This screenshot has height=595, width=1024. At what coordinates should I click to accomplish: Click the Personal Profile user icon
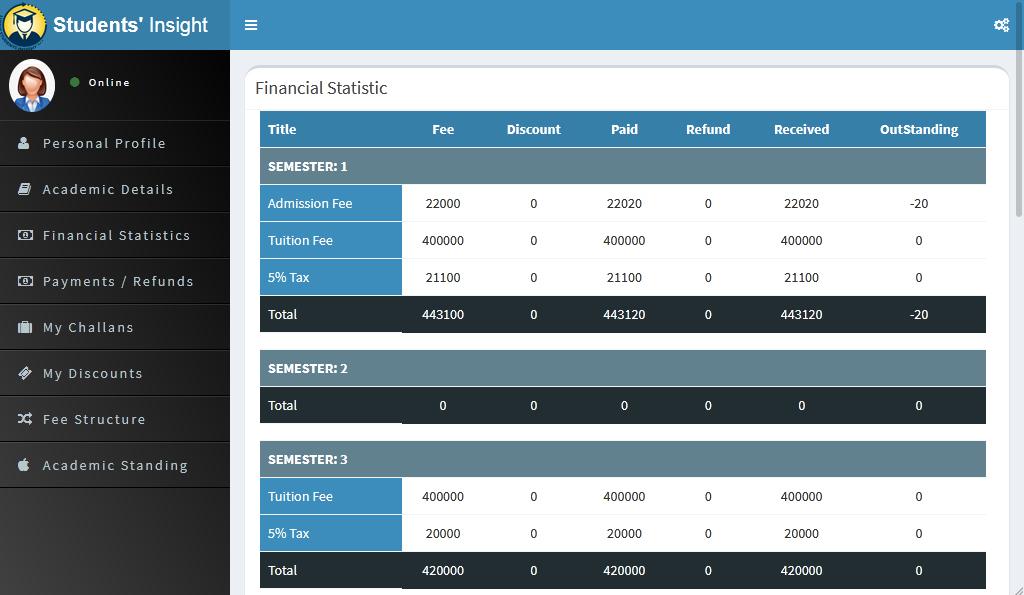click(24, 143)
